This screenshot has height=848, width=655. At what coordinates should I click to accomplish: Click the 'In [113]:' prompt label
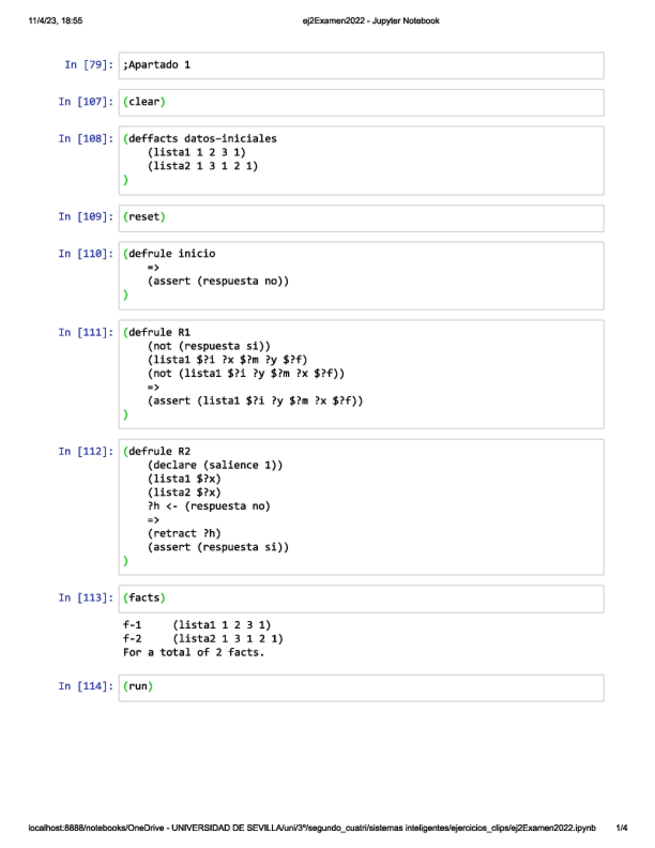86,598
